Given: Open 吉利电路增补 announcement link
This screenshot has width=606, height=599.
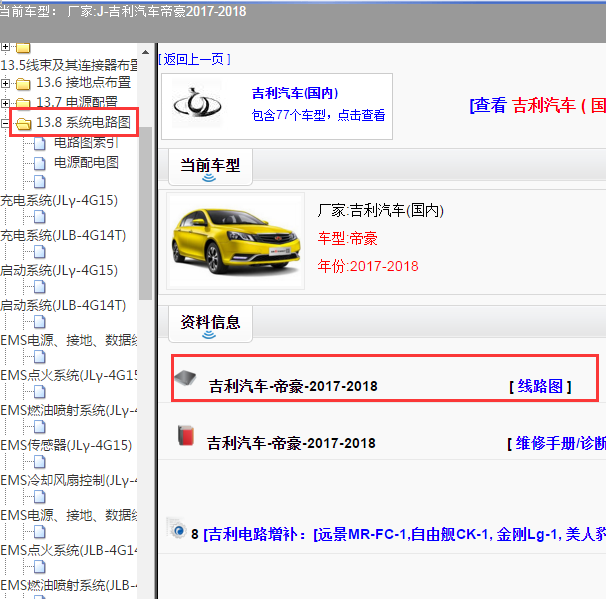Looking at the screenshot, I should pos(404,534).
